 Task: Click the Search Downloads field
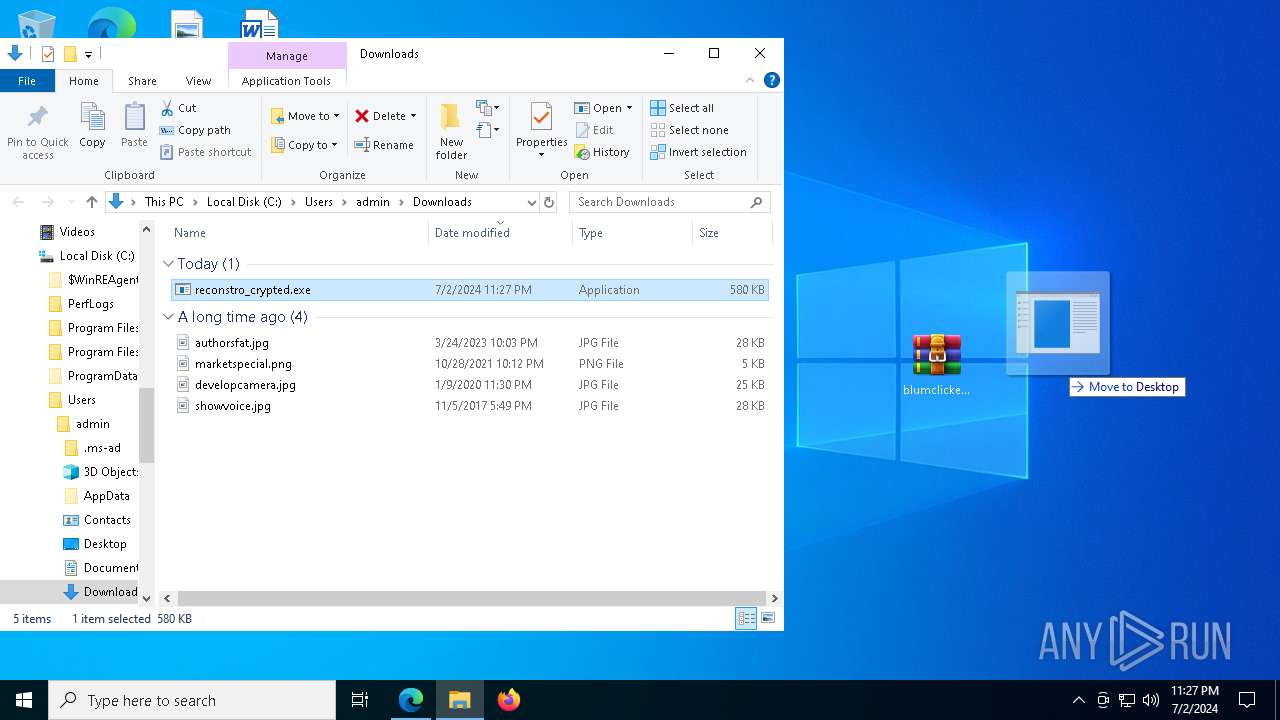[x=669, y=202]
